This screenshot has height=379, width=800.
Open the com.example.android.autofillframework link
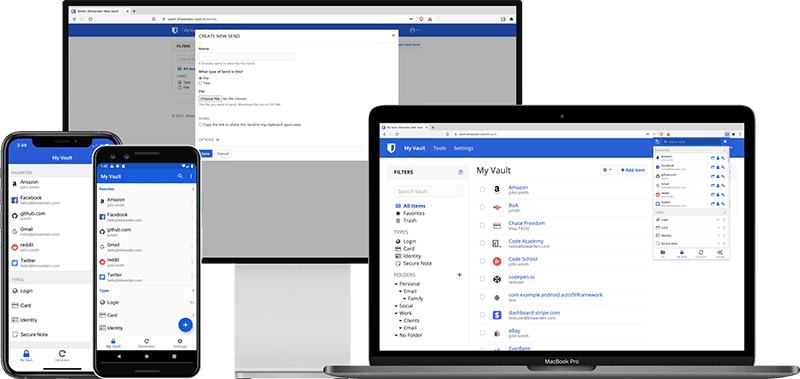556,295
